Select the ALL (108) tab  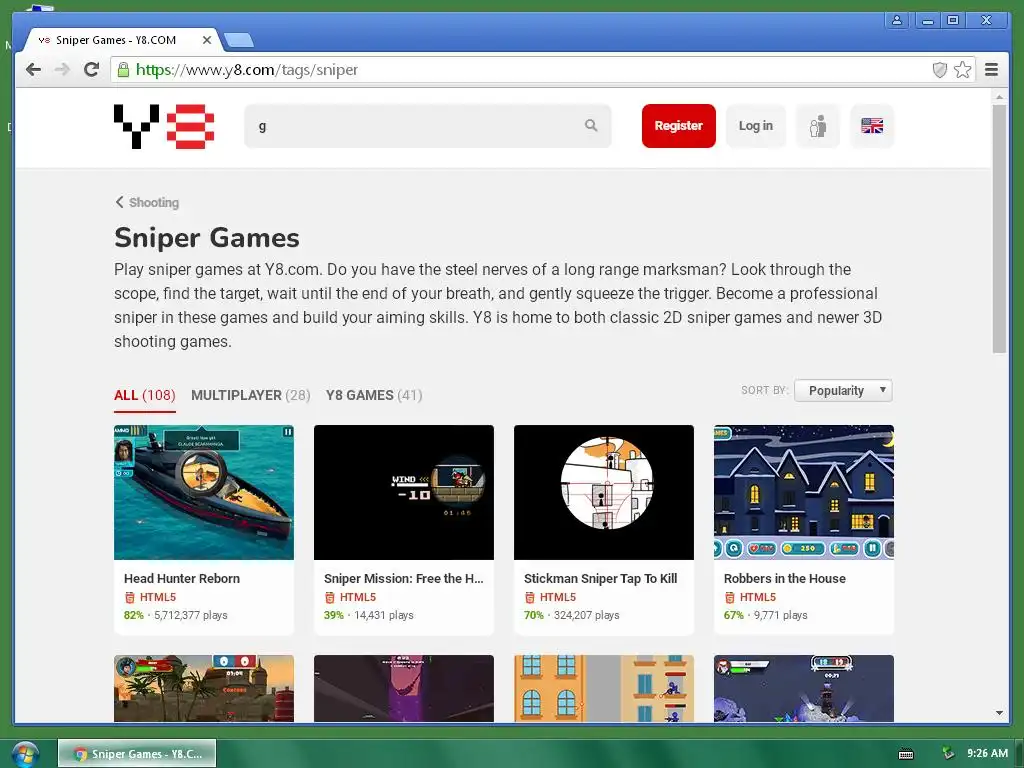tap(144, 395)
